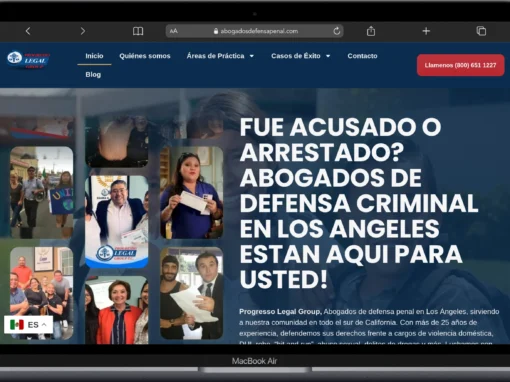This screenshot has height=382, width=510.
Task: Go back with the browser back arrow
Action: click(28, 31)
